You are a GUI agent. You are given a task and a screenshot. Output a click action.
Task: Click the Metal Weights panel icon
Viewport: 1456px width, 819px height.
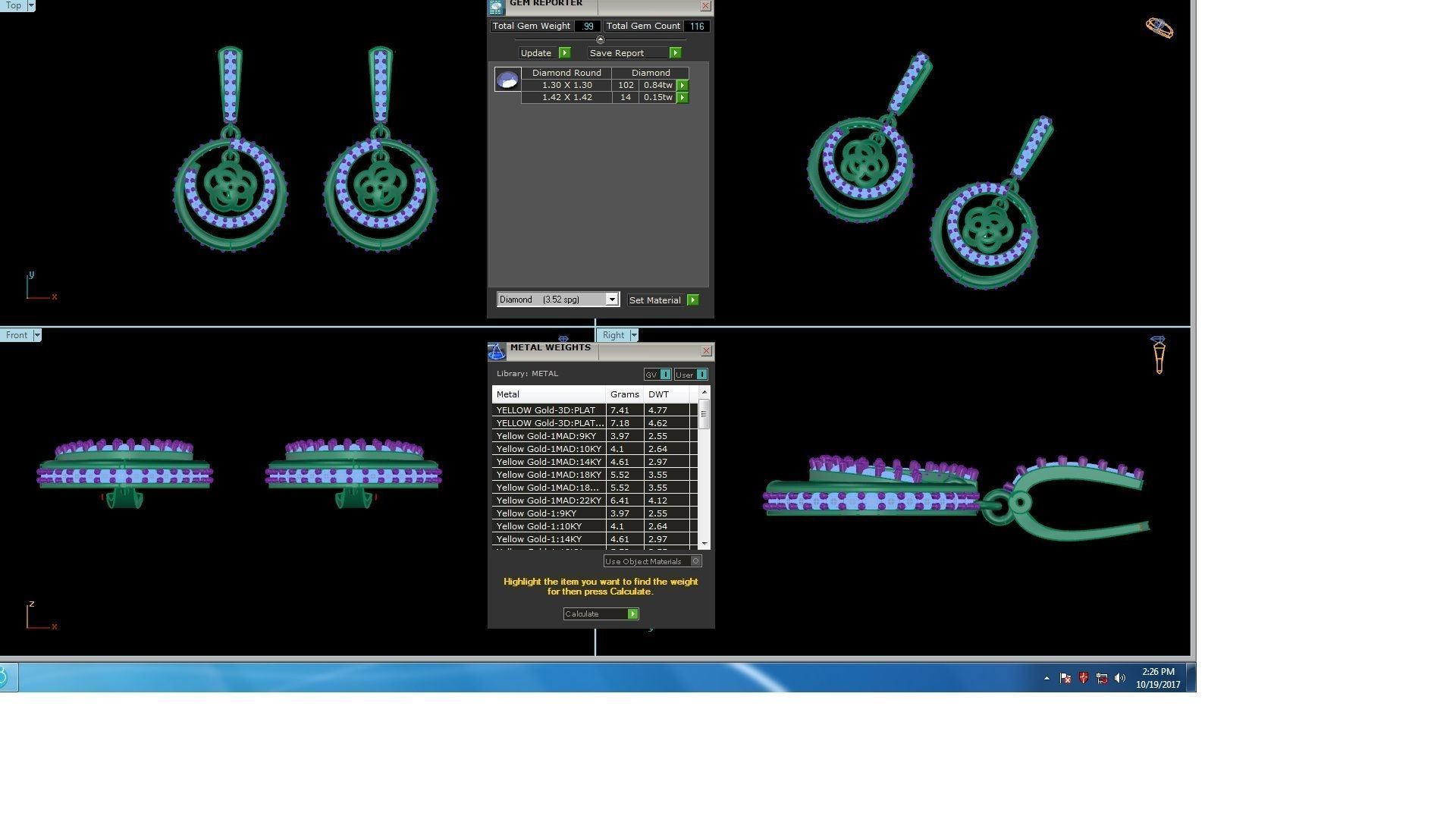497,351
